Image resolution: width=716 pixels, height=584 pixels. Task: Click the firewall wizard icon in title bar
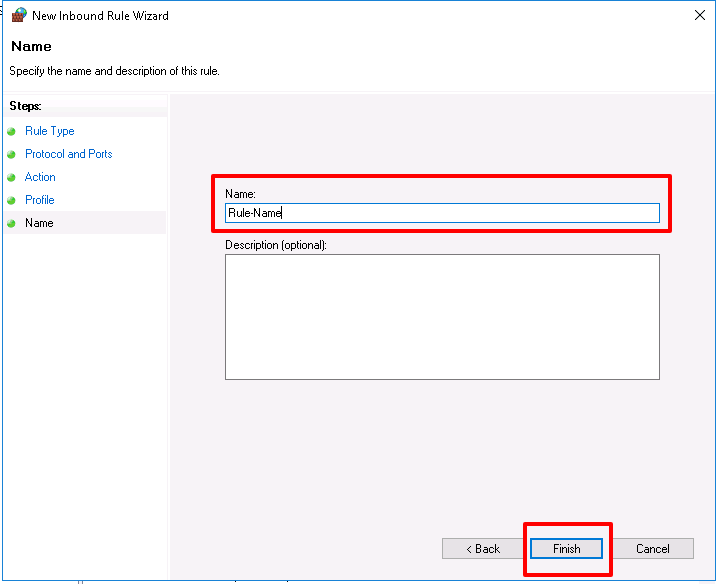[19, 15]
